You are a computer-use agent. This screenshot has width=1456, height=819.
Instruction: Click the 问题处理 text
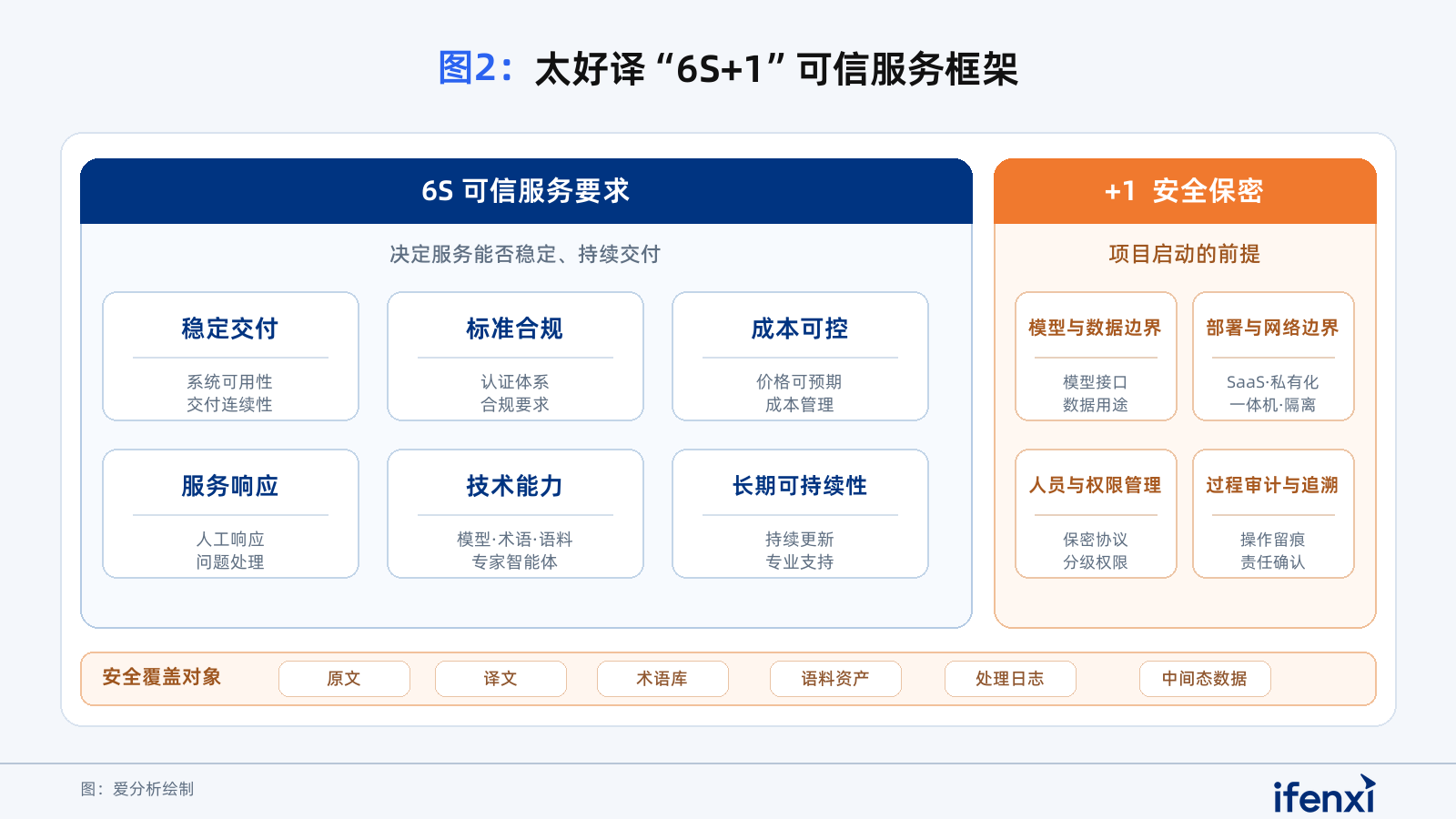click(x=230, y=562)
